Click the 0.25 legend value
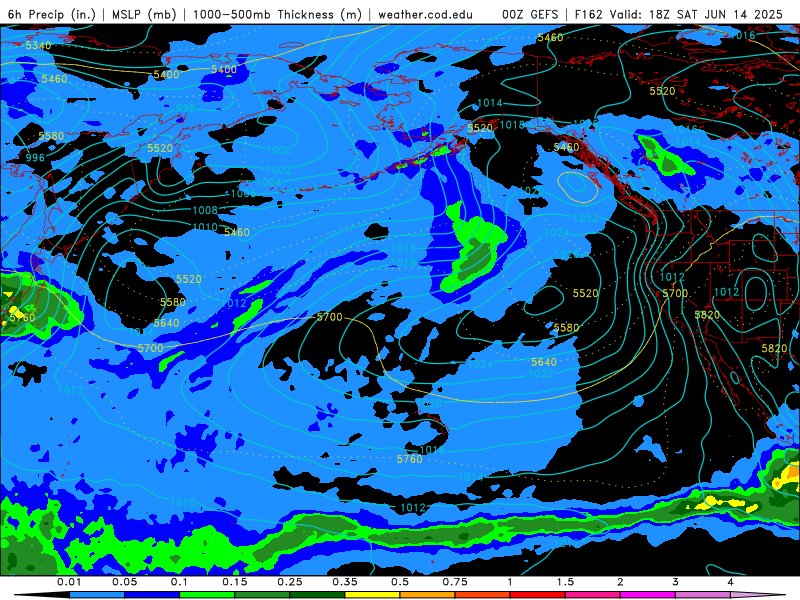Image resolution: width=800 pixels, height=600 pixels. pyautogui.click(x=290, y=582)
